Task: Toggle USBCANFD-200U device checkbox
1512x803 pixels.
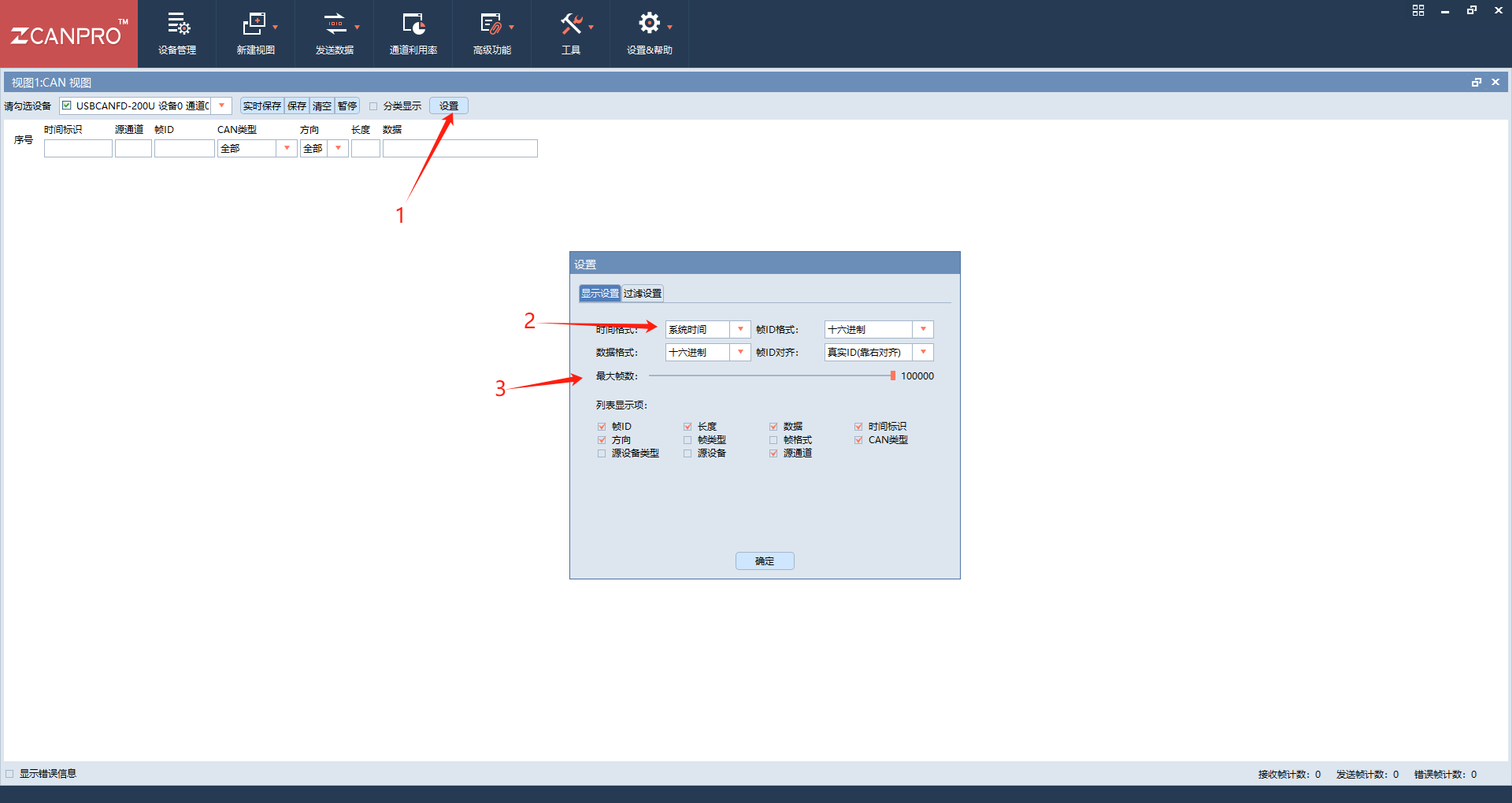Action: (x=67, y=105)
